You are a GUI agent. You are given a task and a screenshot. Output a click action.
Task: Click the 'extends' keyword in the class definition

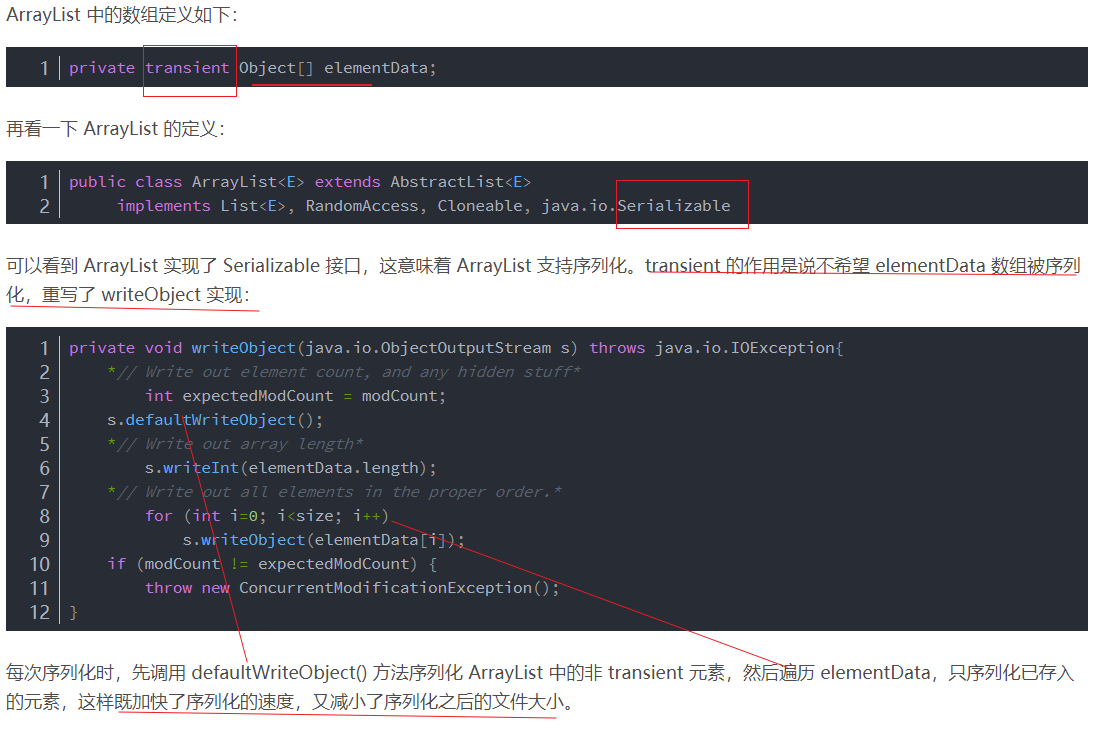347,182
